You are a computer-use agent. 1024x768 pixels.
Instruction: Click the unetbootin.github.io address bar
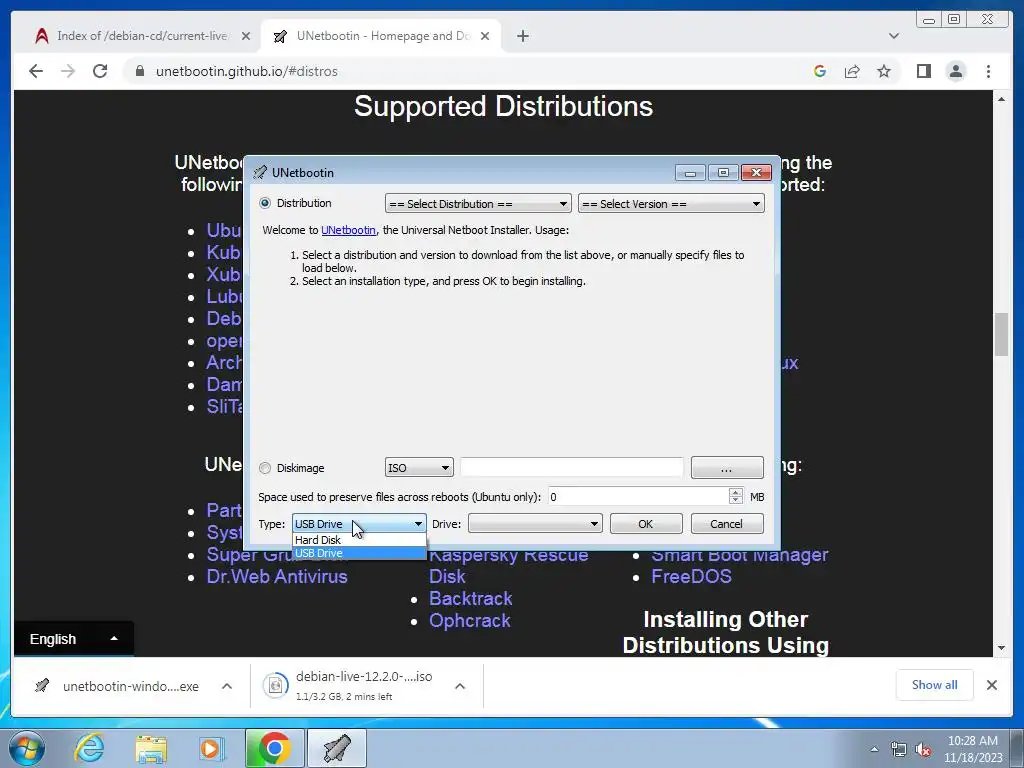coord(247,71)
